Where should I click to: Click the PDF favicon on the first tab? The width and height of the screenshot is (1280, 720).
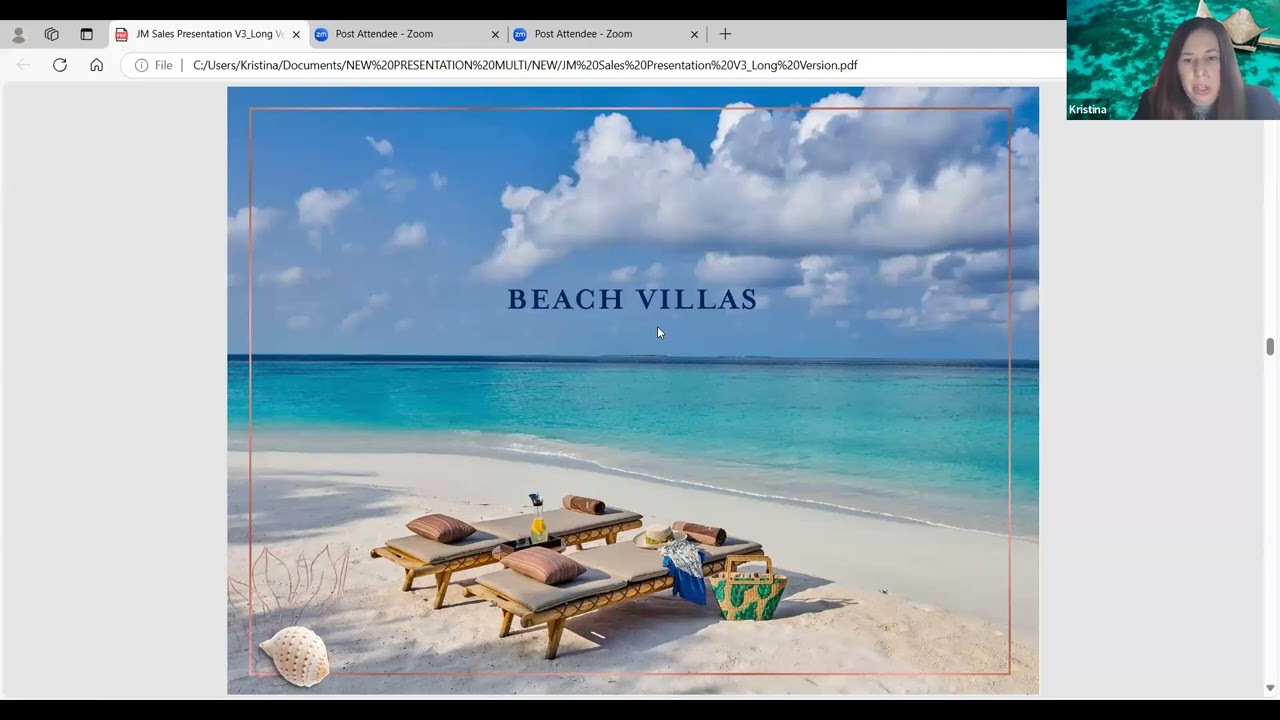pyautogui.click(x=122, y=34)
